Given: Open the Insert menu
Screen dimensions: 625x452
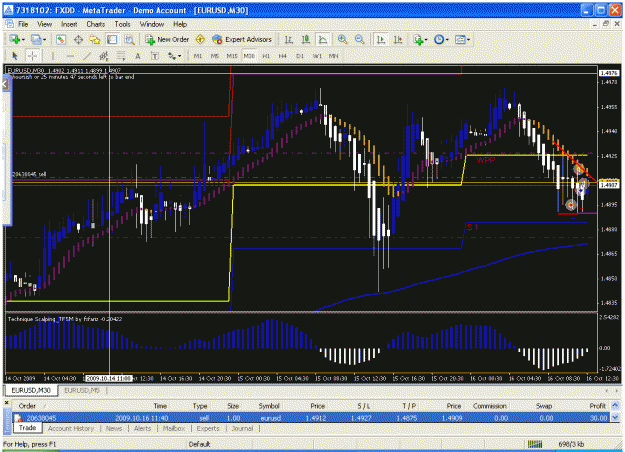Looking at the screenshot, I should pyautogui.click(x=69, y=24).
